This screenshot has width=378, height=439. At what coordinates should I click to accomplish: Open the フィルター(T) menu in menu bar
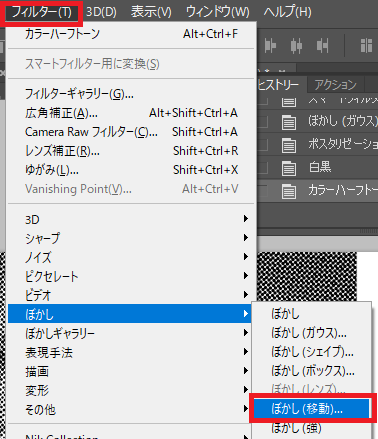[42, 13]
